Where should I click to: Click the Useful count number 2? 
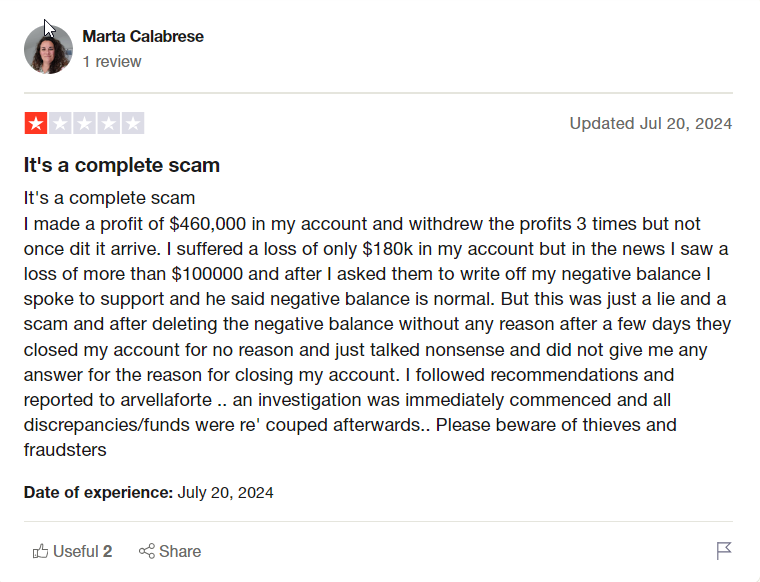coord(108,551)
